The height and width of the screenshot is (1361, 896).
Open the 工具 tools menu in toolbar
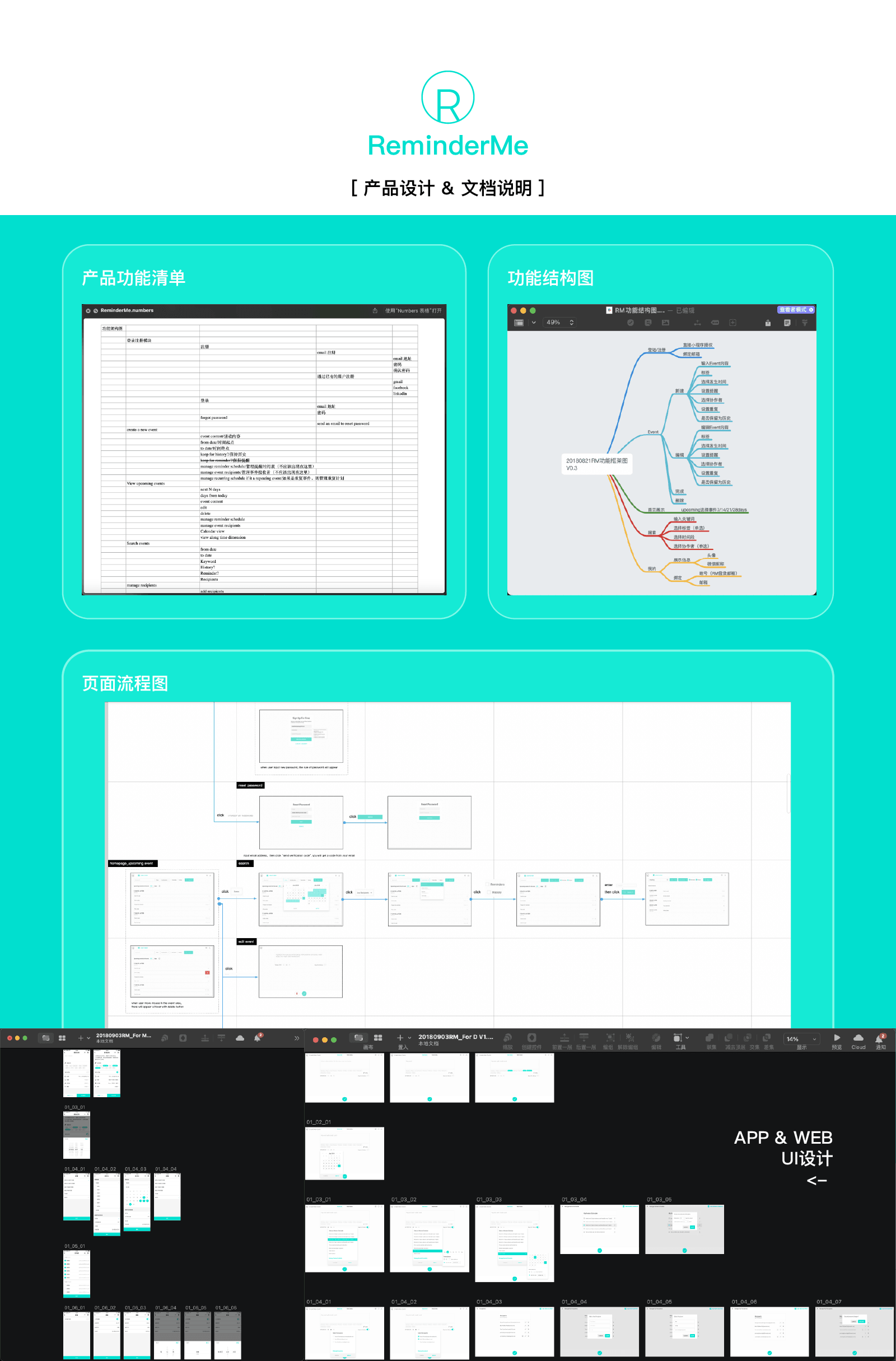tap(680, 1038)
